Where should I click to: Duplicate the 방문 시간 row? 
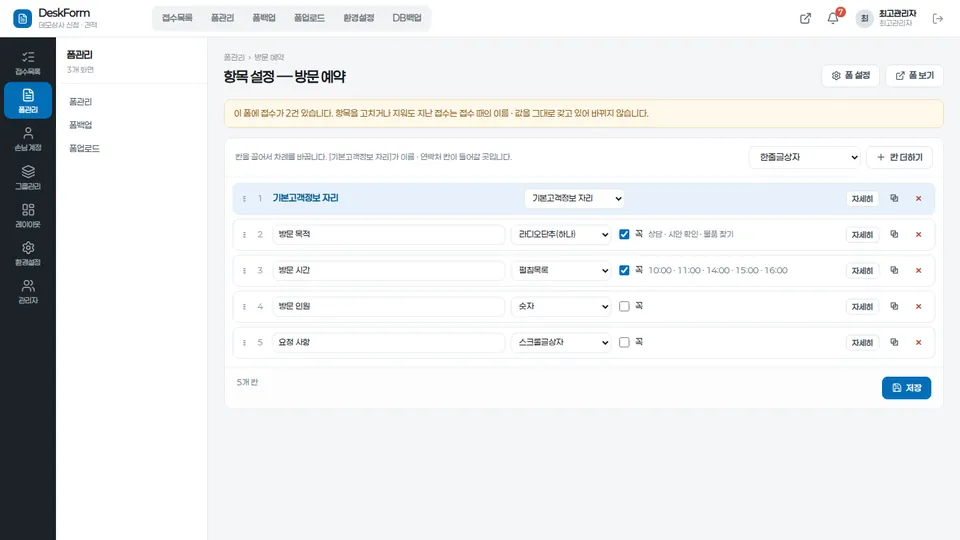894,270
